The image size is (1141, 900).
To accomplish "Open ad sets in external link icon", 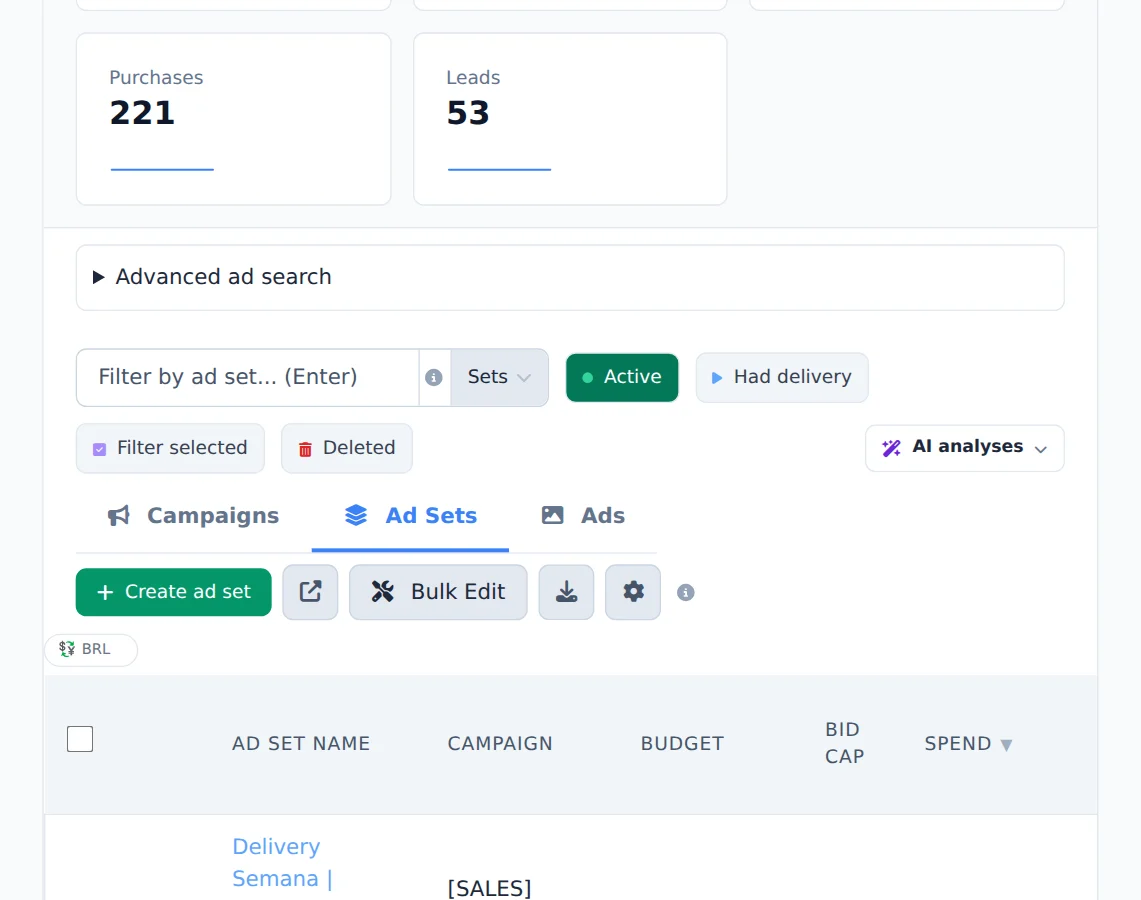I will [310, 592].
